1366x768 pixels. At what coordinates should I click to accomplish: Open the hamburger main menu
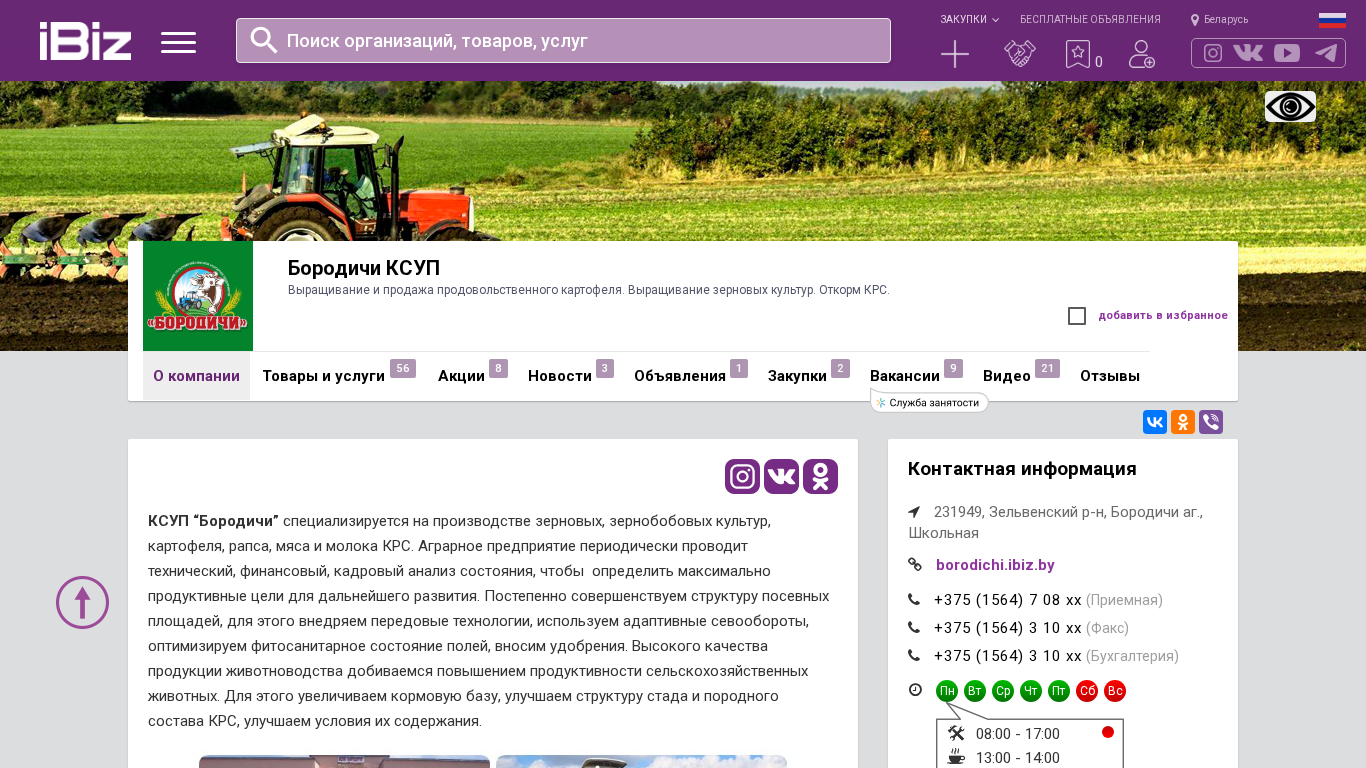[178, 42]
